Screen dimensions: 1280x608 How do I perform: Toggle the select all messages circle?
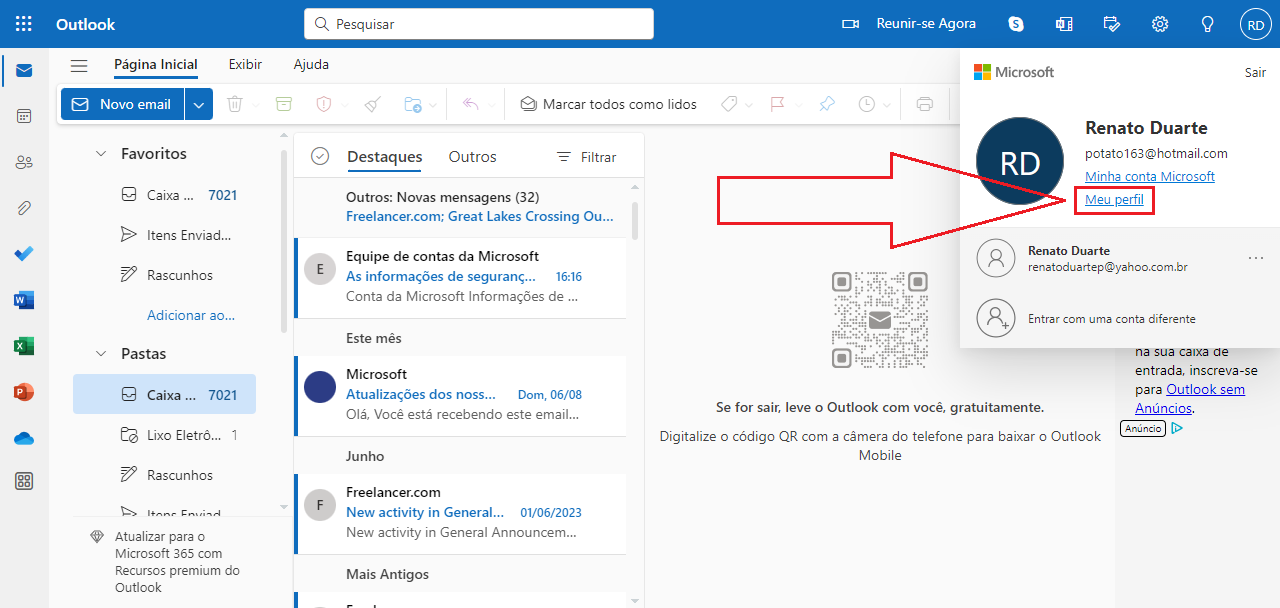[x=320, y=156]
